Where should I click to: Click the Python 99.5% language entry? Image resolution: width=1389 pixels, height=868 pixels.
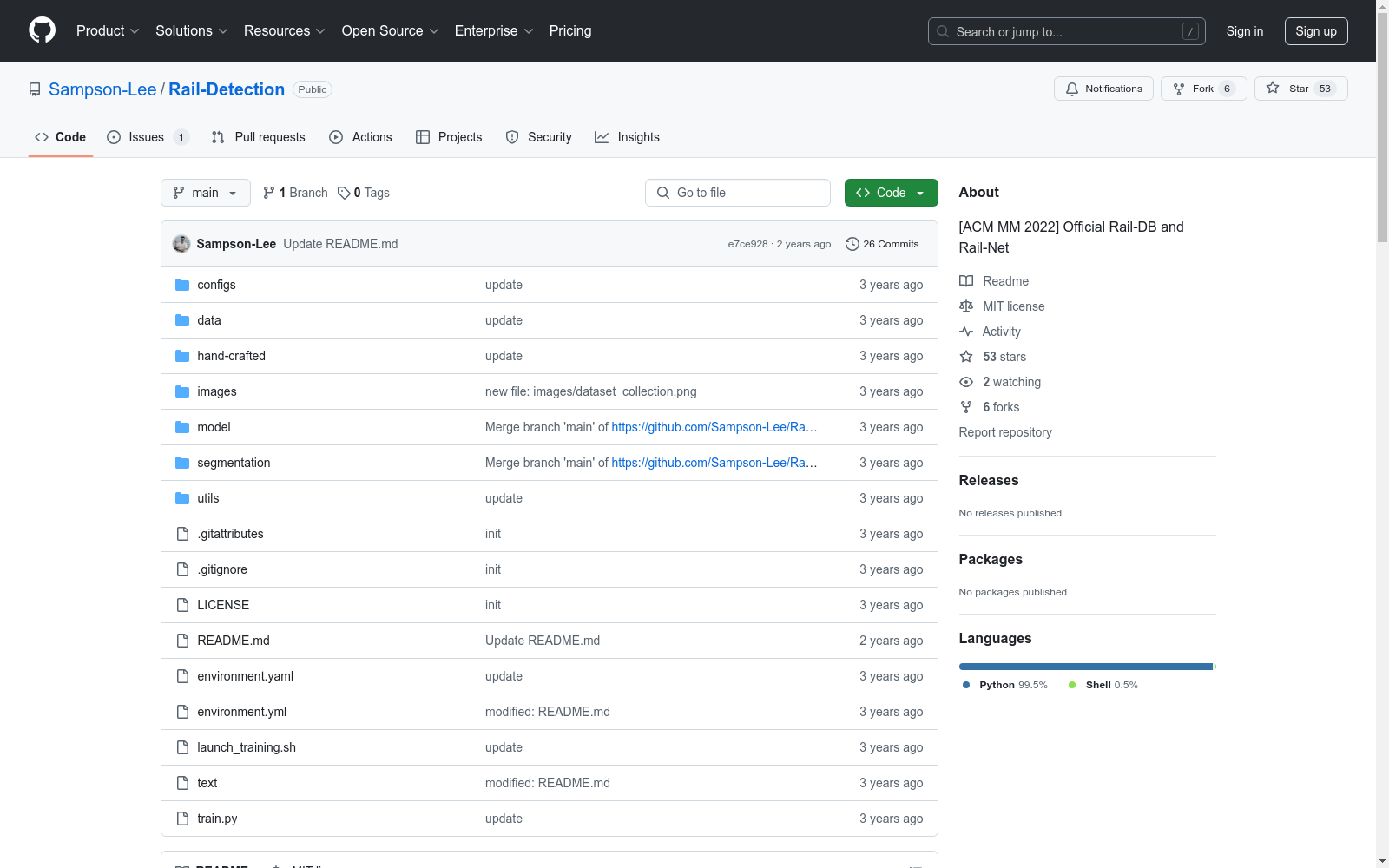(1005, 685)
